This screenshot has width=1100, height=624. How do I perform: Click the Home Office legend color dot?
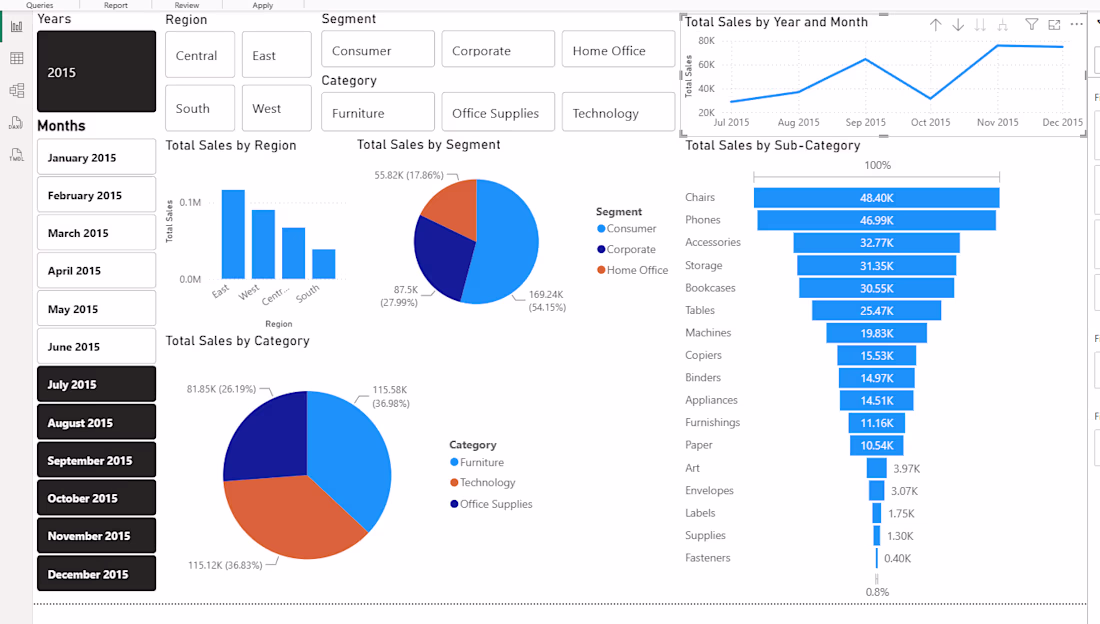(601, 270)
